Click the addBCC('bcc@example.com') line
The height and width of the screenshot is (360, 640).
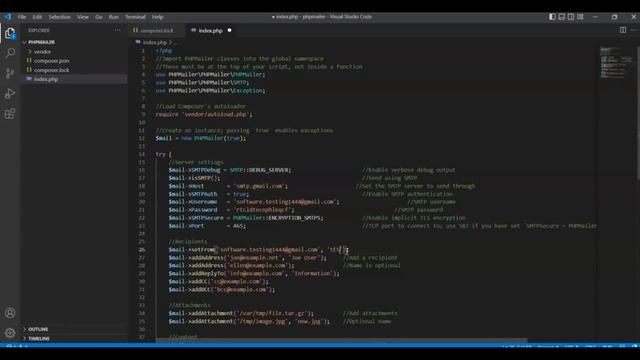pos(222,289)
